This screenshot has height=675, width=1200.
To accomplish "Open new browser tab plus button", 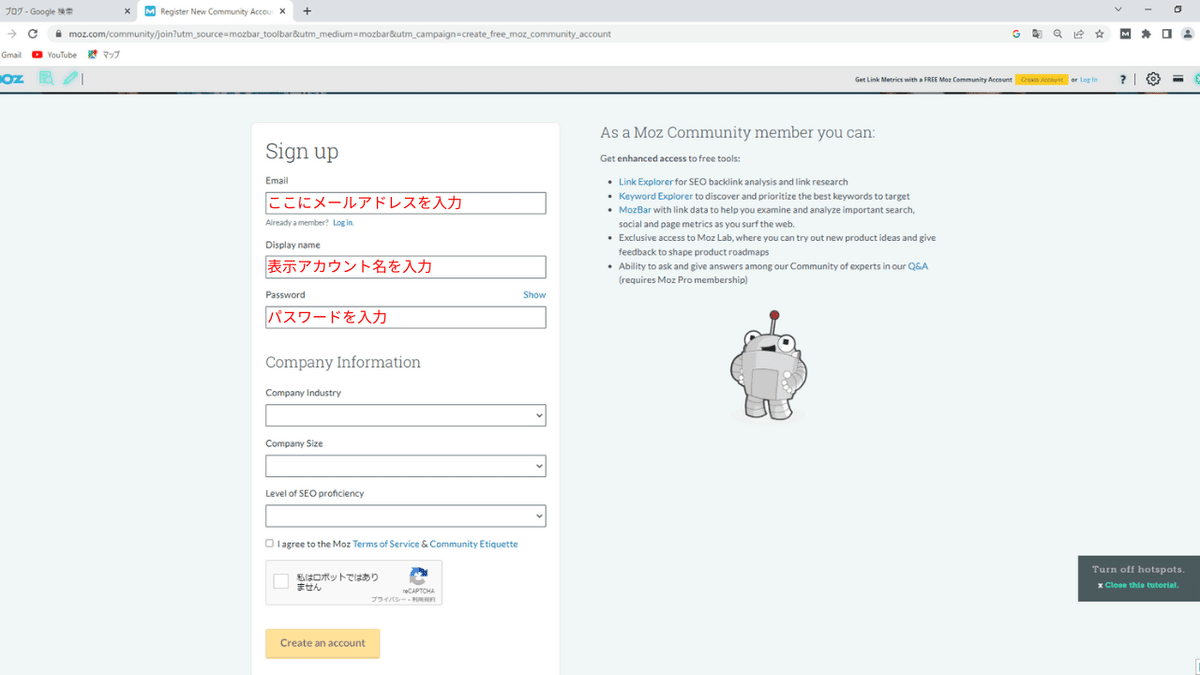I will [307, 11].
